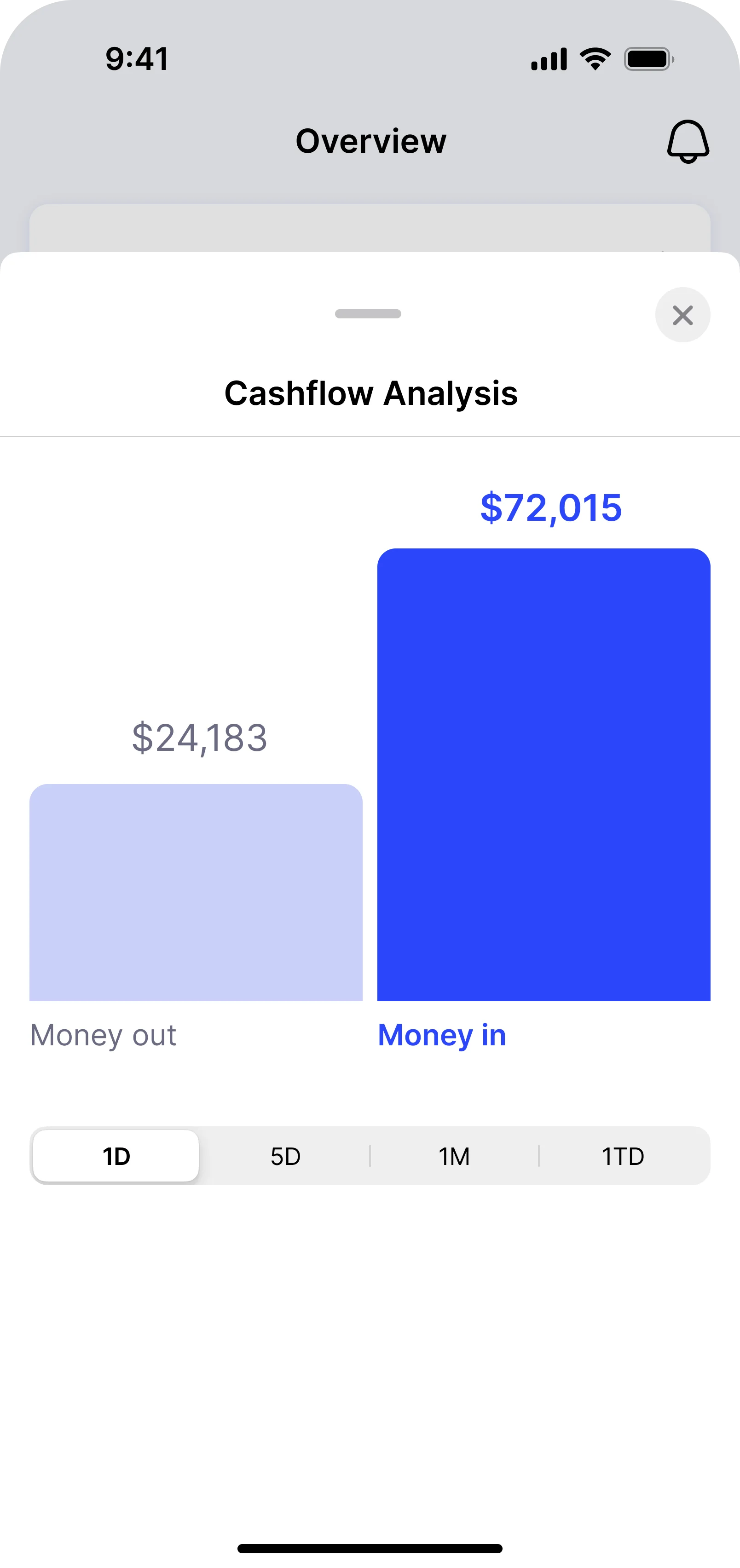Select the 1TD time range
Image resolution: width=740 pixels, height=1568 pixels.
pos(623,1156)
